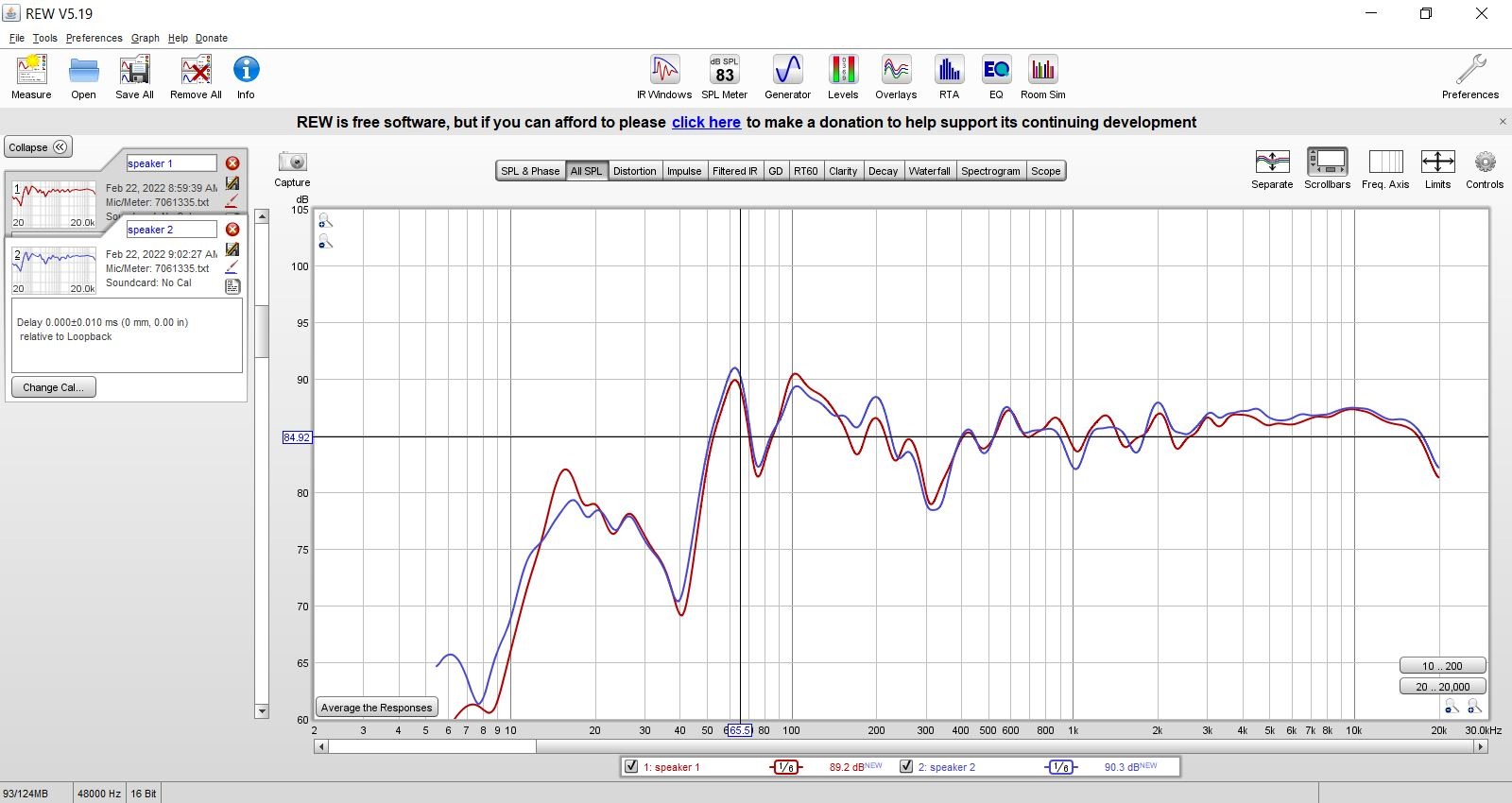The width and height of the screenshot is (1512, 803).
Task: Toggle speaker 2 notes panel icon
Action: [x=232, y=286]
